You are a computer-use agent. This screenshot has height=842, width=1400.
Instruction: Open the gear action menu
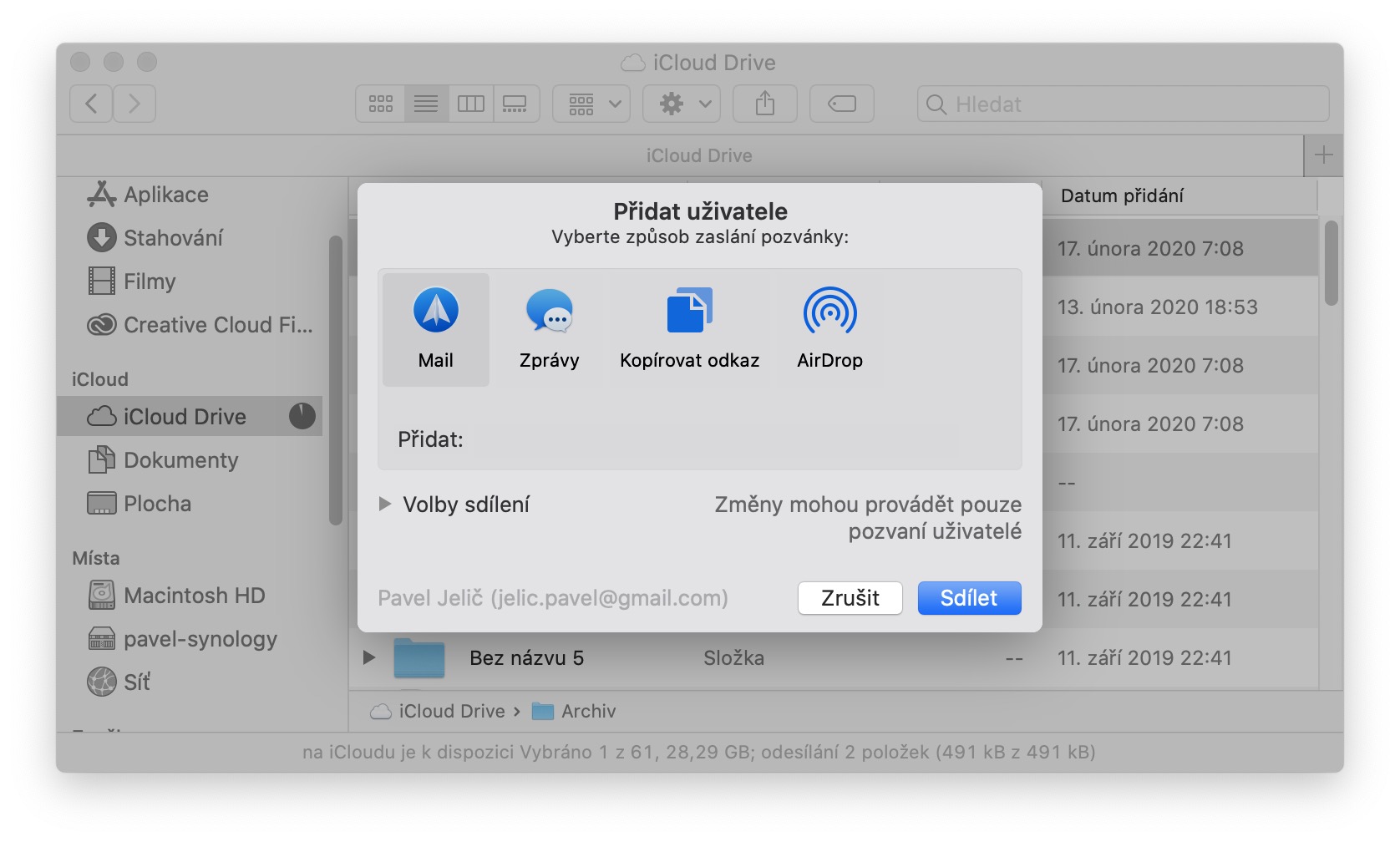(x=682, y=104)
